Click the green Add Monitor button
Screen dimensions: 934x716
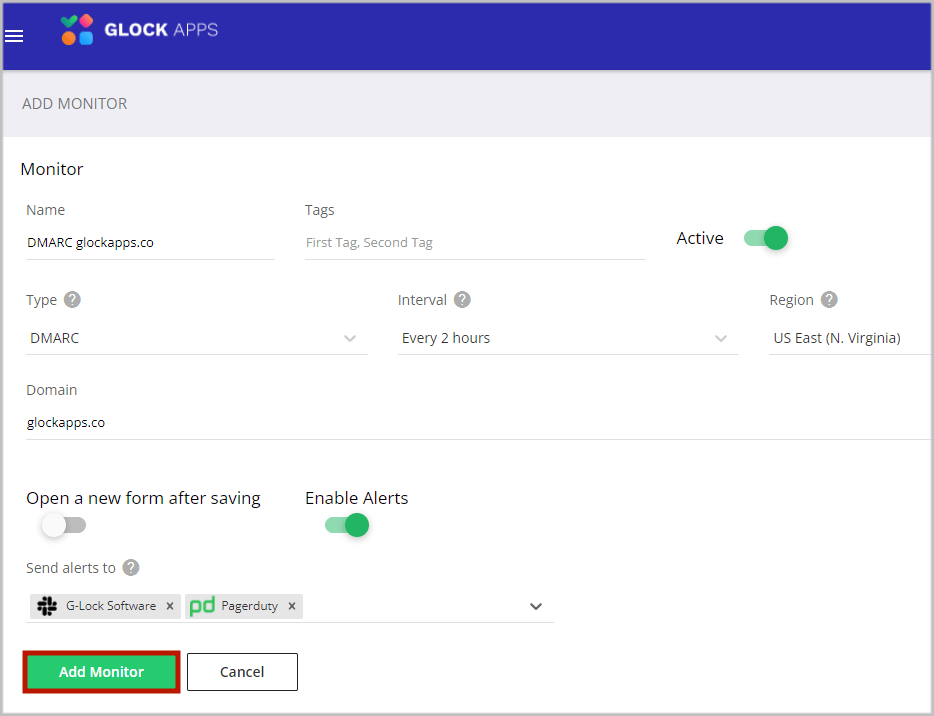click(x=101, y=672)
